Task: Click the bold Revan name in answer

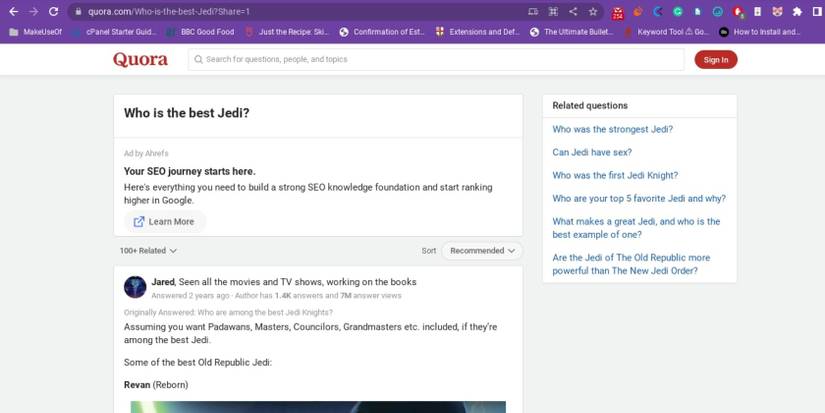Action: pyautogui.click(x=137, y=385)
